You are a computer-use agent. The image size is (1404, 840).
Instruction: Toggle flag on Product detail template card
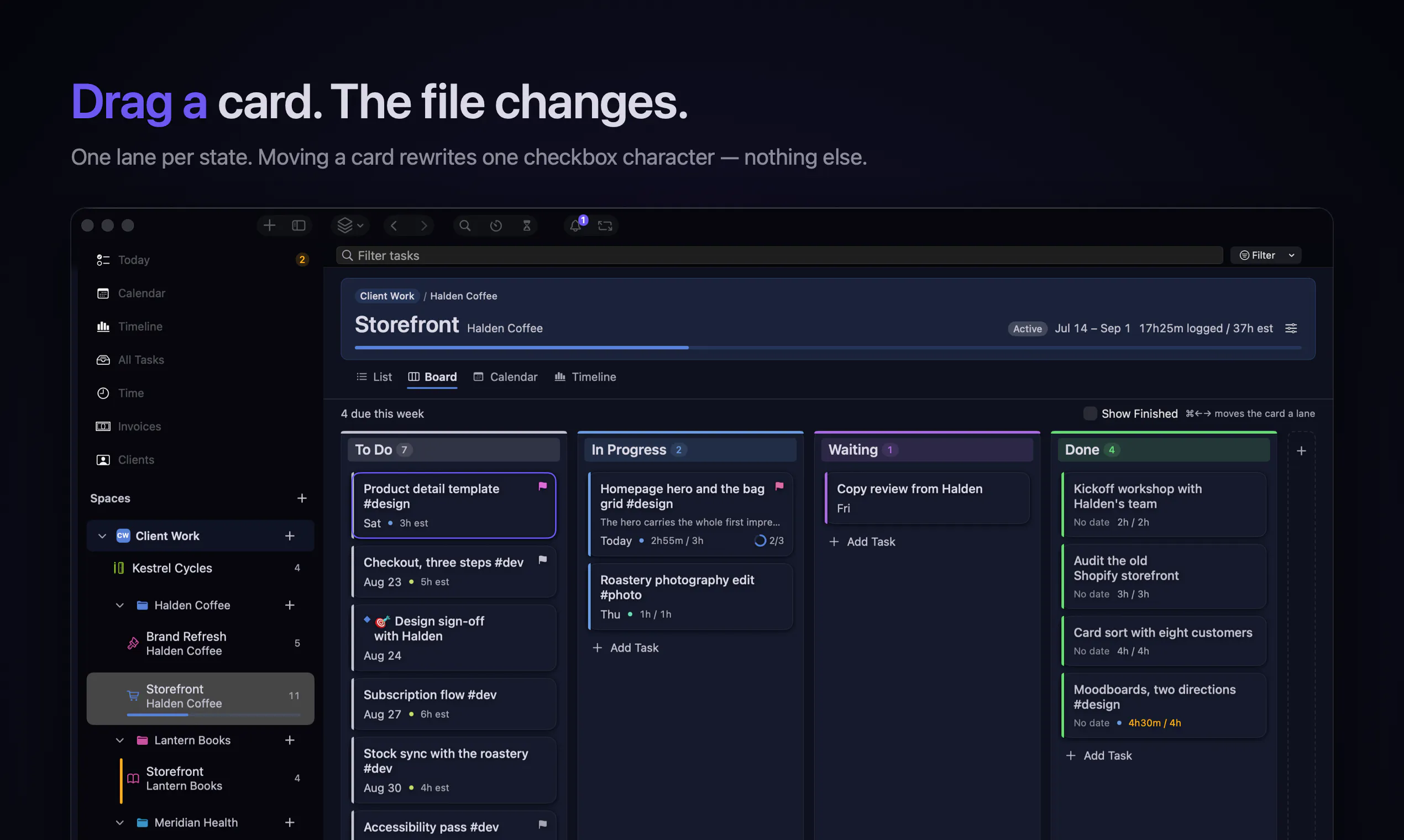pos(542,486)
